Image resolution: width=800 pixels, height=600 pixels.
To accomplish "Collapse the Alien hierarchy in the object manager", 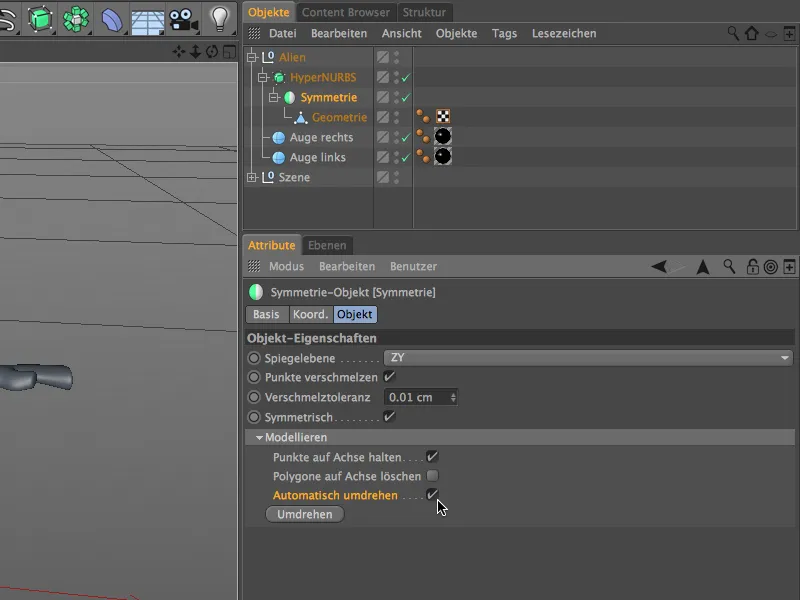I will point(252,56).
